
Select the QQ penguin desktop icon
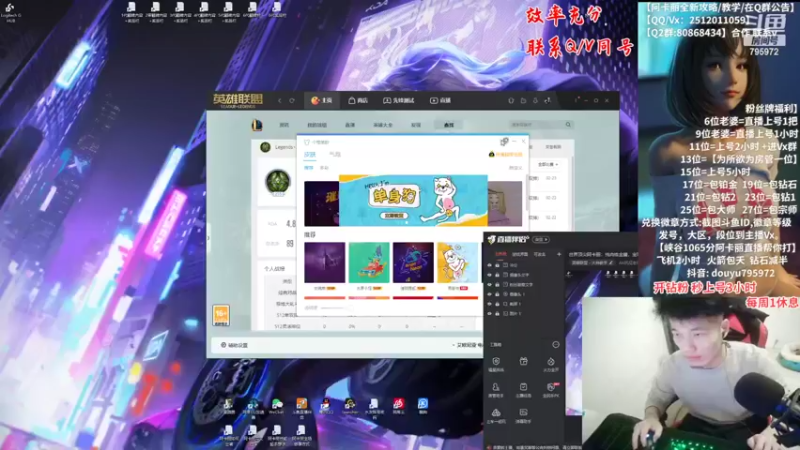click(326, 407)
